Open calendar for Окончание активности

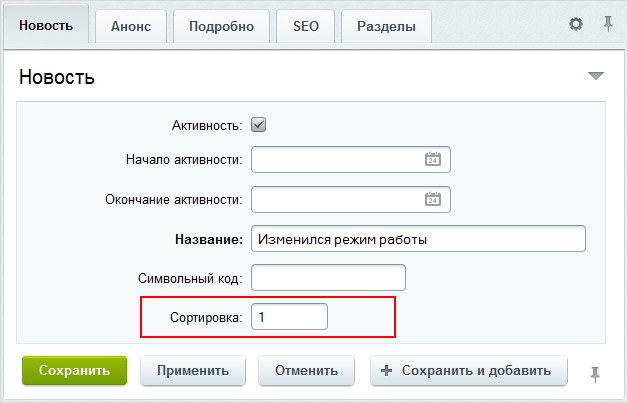(x=433, y=199)
